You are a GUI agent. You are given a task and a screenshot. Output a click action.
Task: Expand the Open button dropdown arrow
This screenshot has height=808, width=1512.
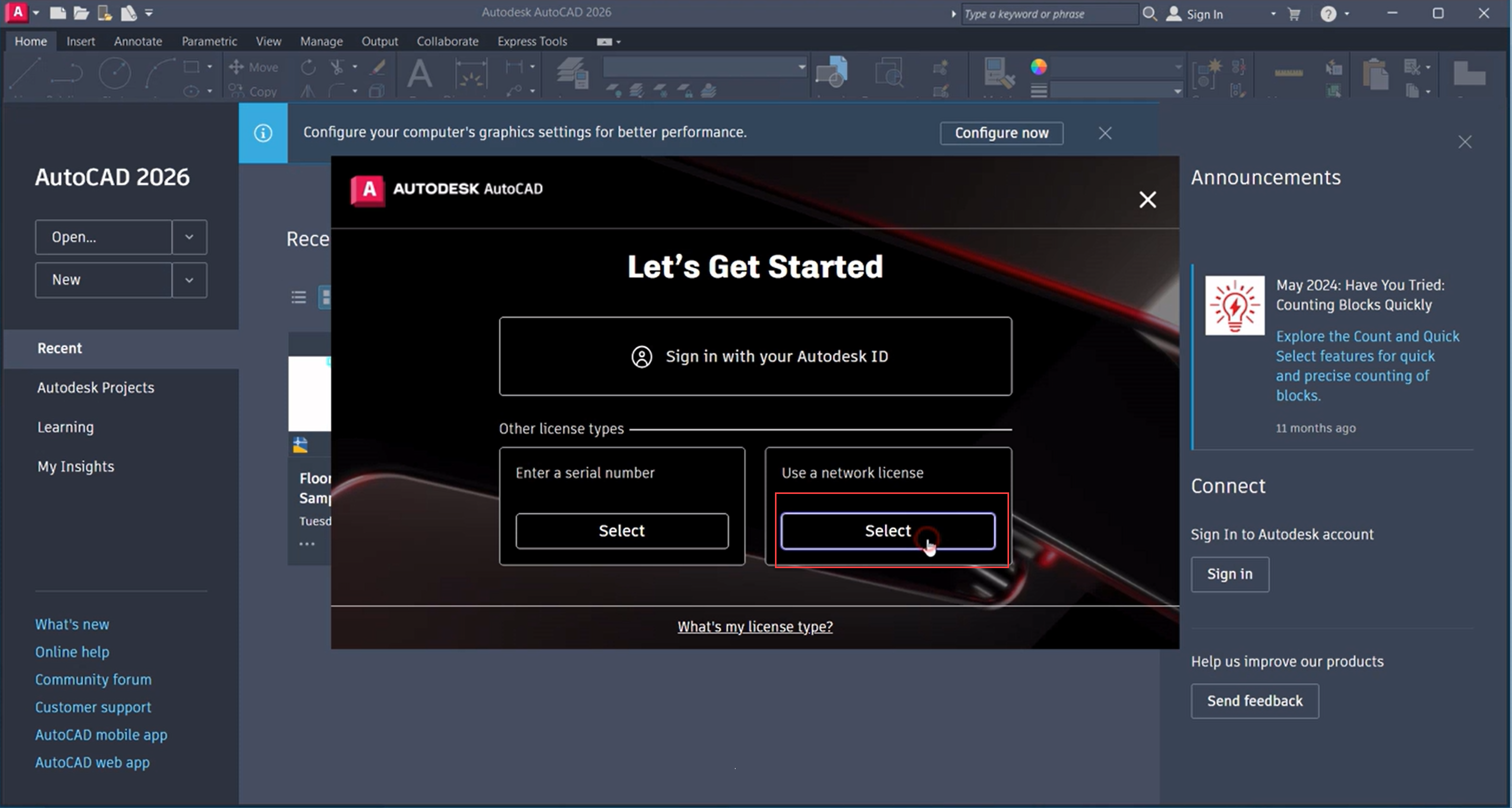189,237
